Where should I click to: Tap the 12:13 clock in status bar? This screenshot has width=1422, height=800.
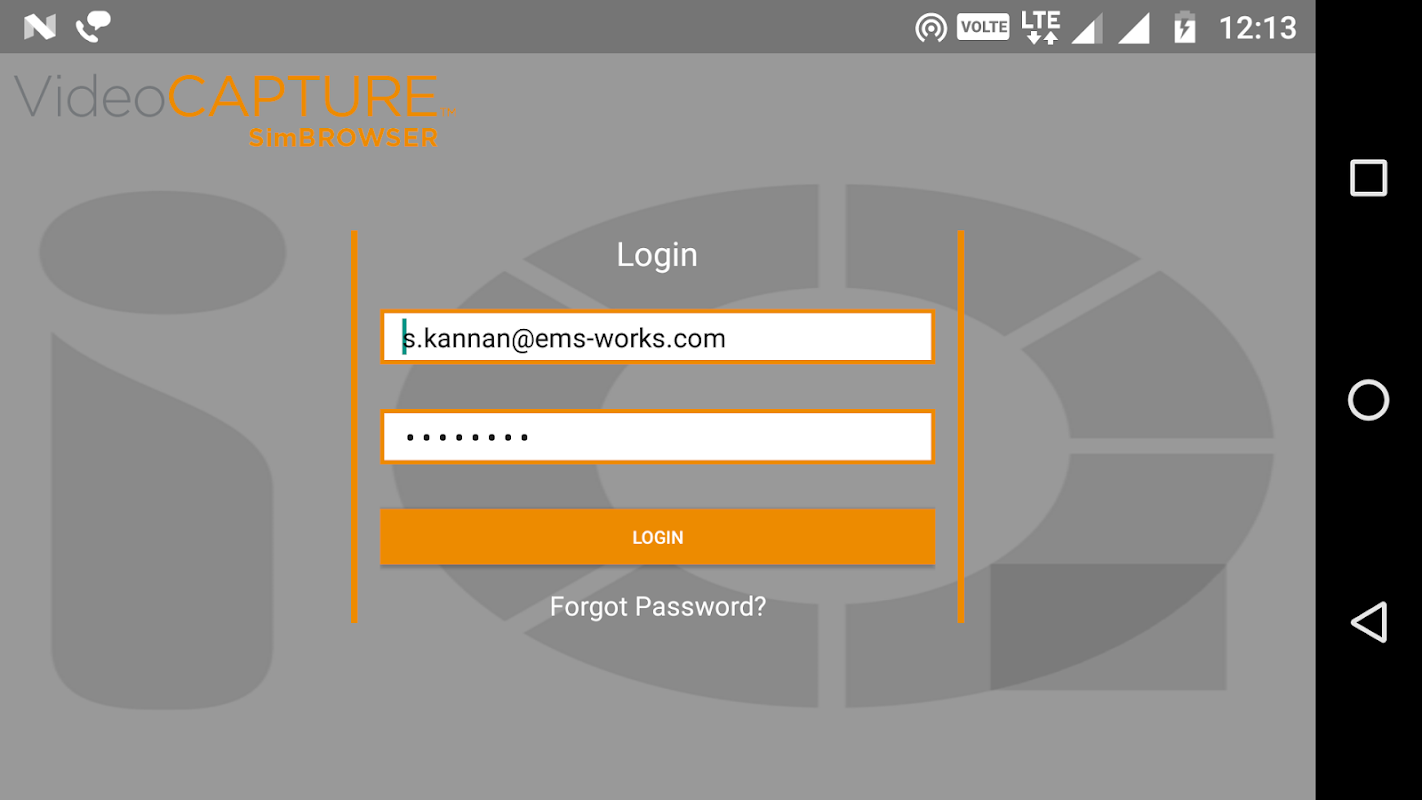coord(1257,28)
